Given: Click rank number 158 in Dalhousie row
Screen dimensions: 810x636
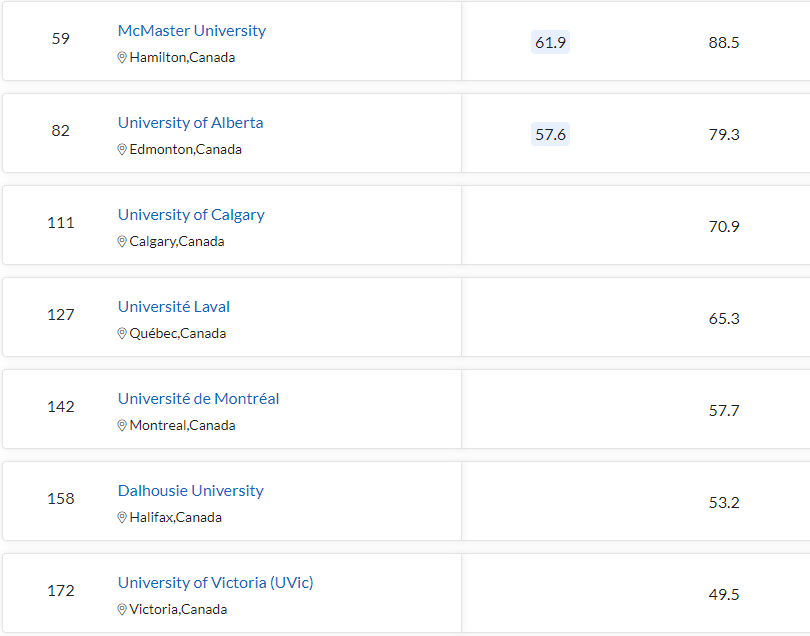Looking at the screenshot, I should pyautogui.click(x=60, y=499).
